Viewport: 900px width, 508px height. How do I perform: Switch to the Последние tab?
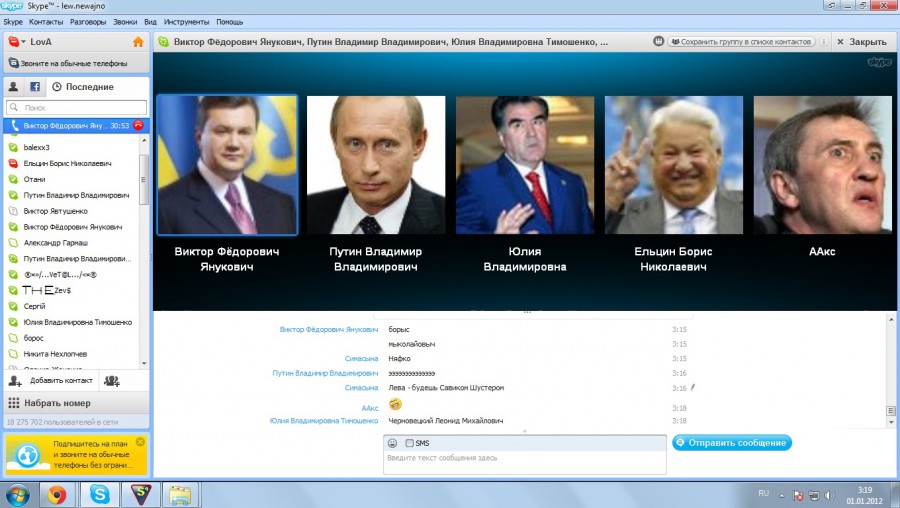click(83, 87)
